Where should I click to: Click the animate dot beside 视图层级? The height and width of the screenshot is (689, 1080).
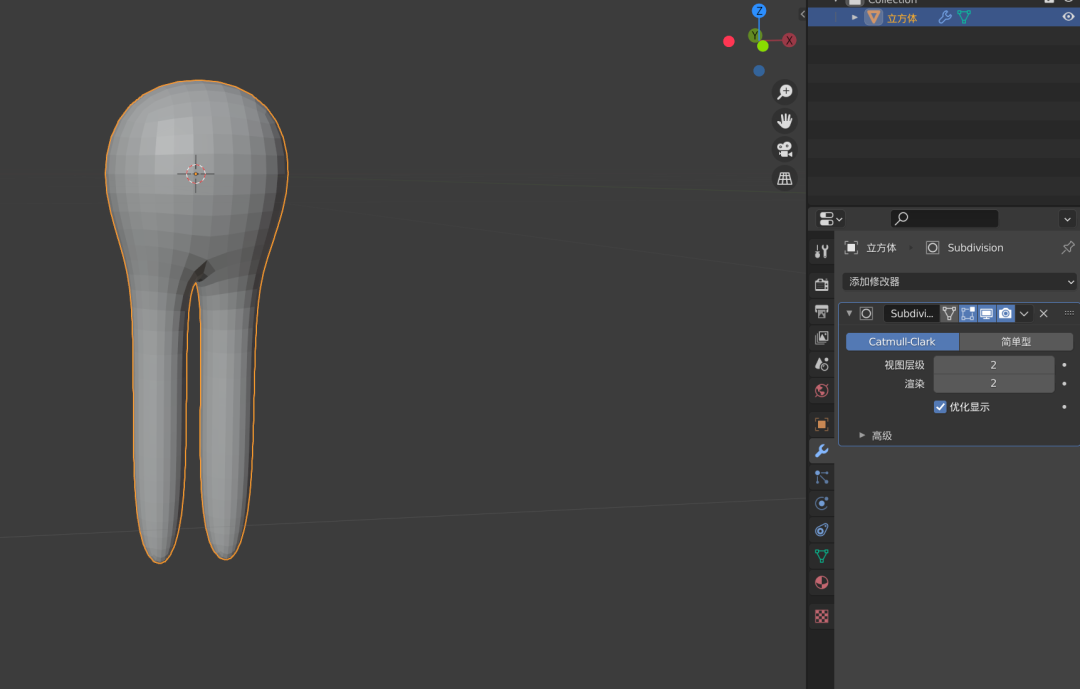click(x=1064, y=364)
